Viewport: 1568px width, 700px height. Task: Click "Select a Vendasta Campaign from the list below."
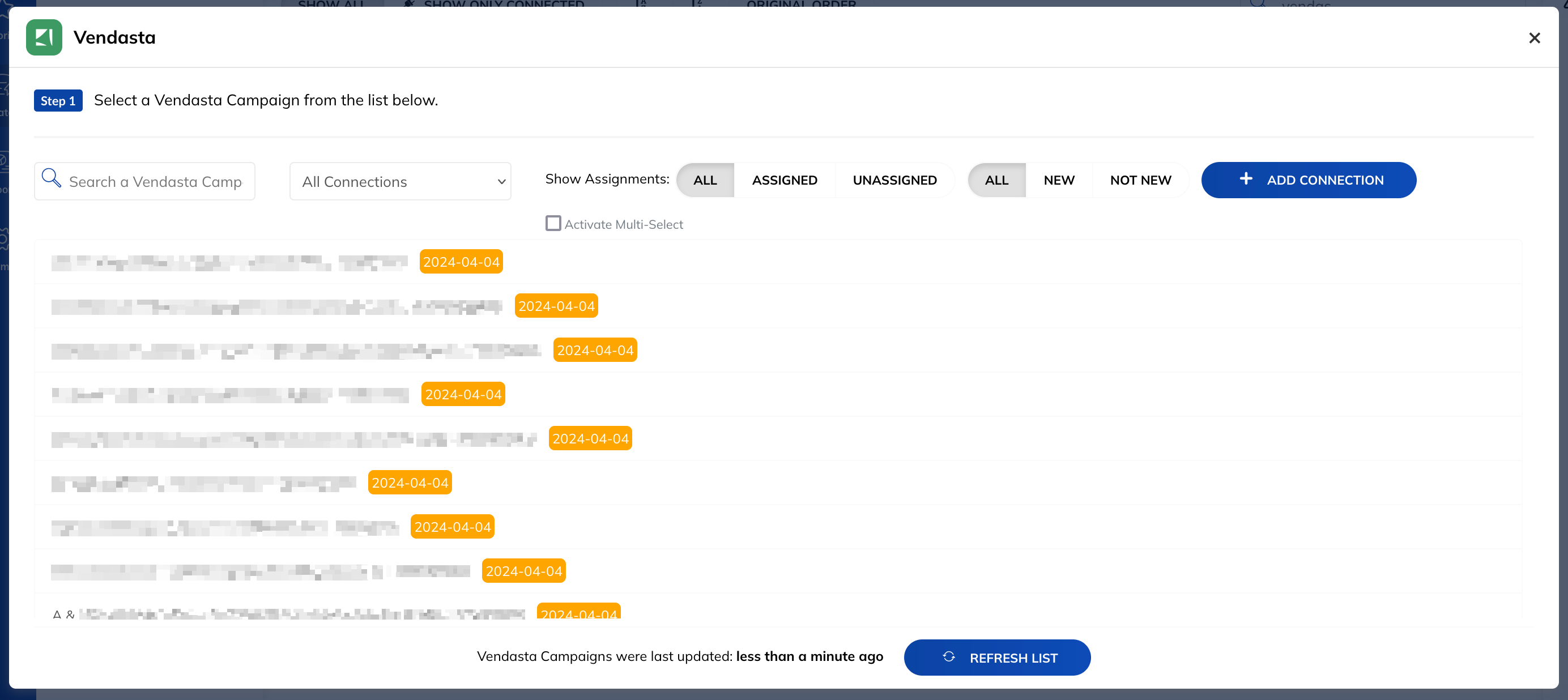(x=266, y=100)
